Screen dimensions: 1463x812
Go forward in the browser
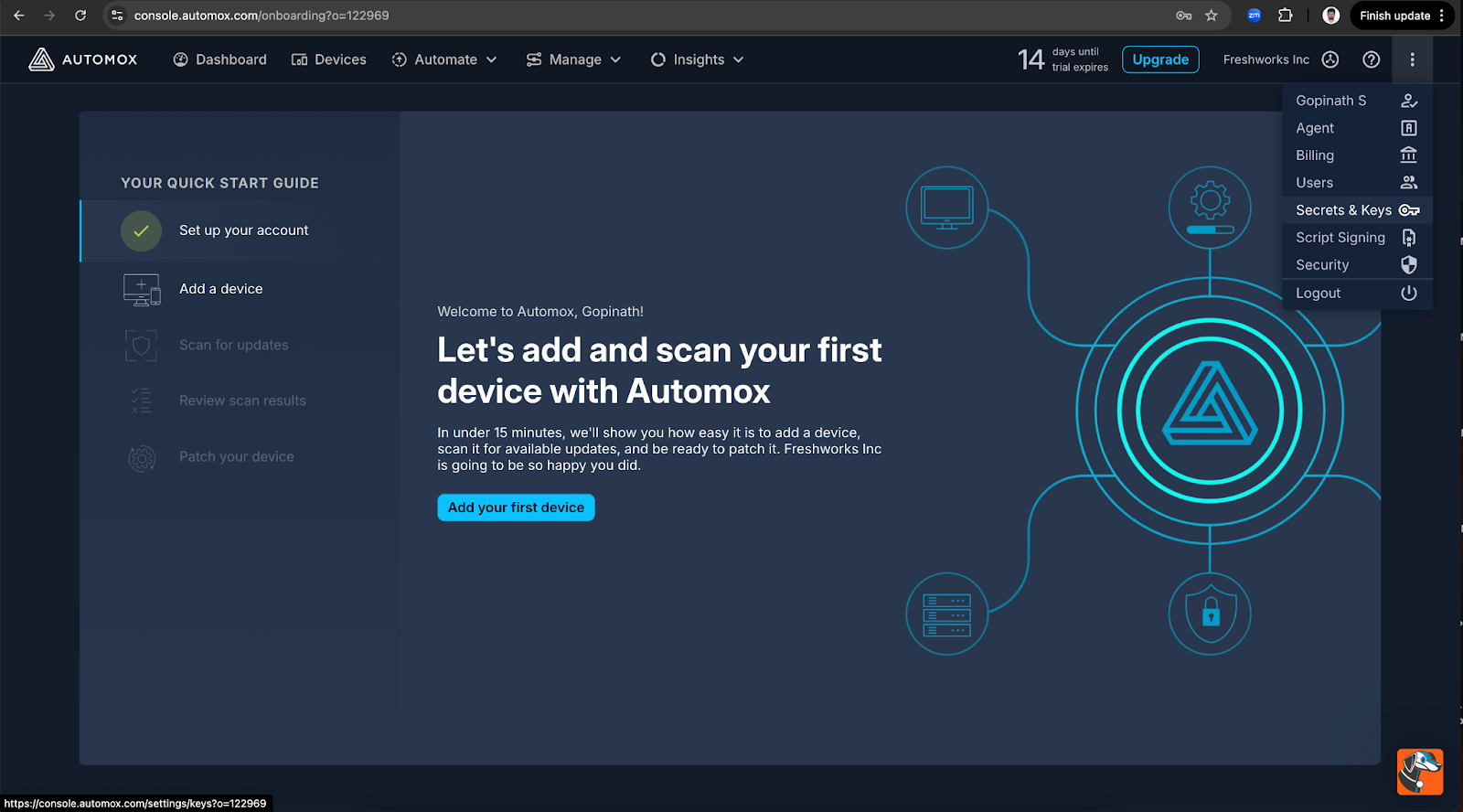(x=49, y=16)
